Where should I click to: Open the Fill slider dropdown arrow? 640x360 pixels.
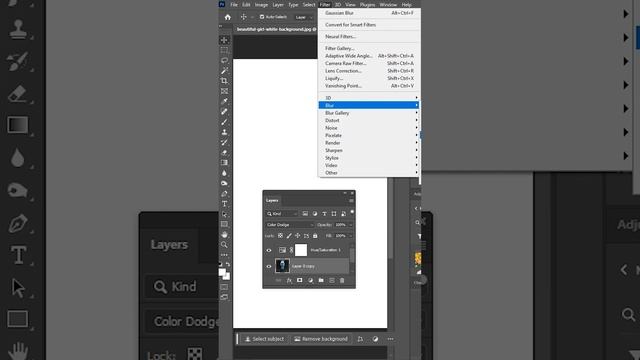pyautogui.click(x=351, y=236)
